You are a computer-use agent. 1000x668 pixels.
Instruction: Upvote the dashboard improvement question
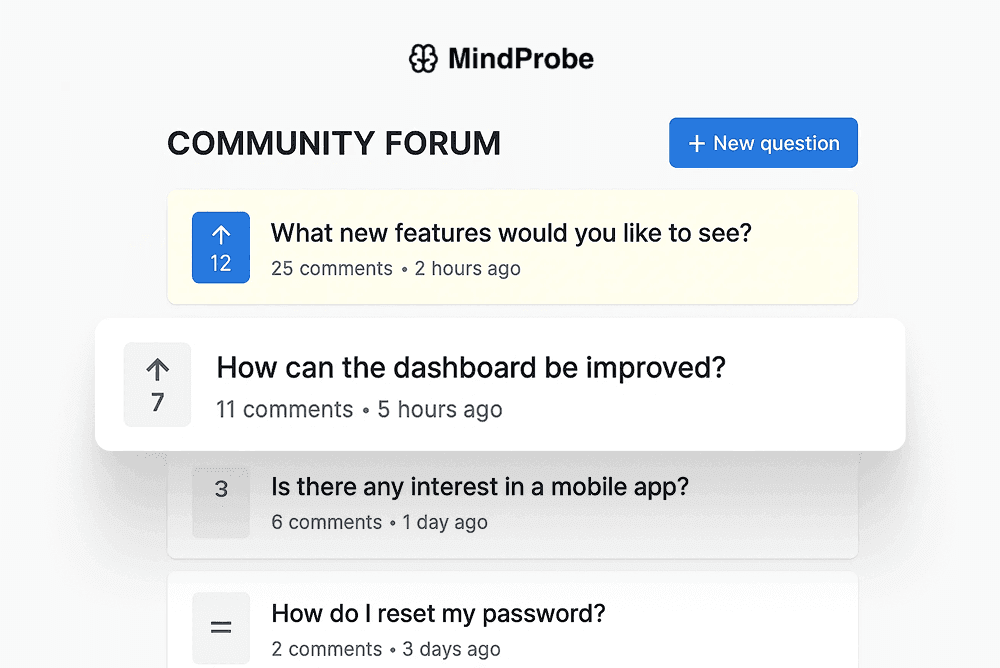pos(157,385)
